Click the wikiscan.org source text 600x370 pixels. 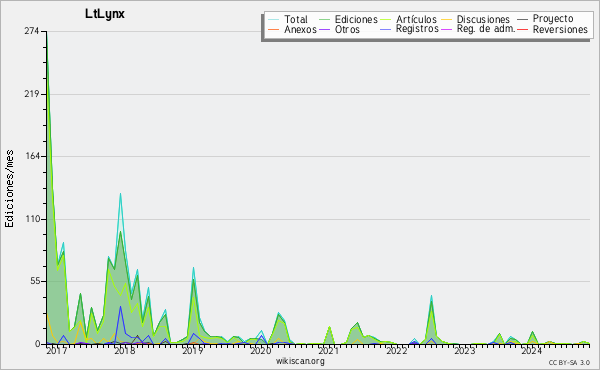(300, 361)
